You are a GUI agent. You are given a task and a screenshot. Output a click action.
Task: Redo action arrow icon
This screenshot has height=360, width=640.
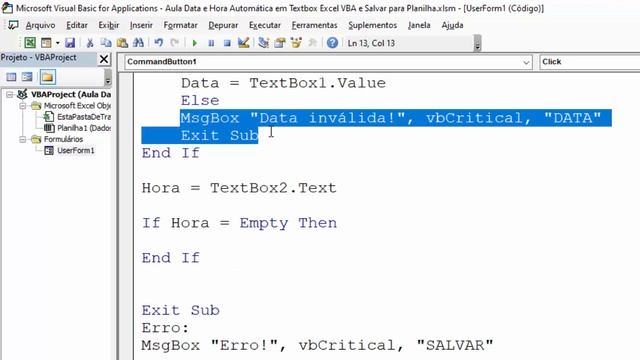[175, 43]
